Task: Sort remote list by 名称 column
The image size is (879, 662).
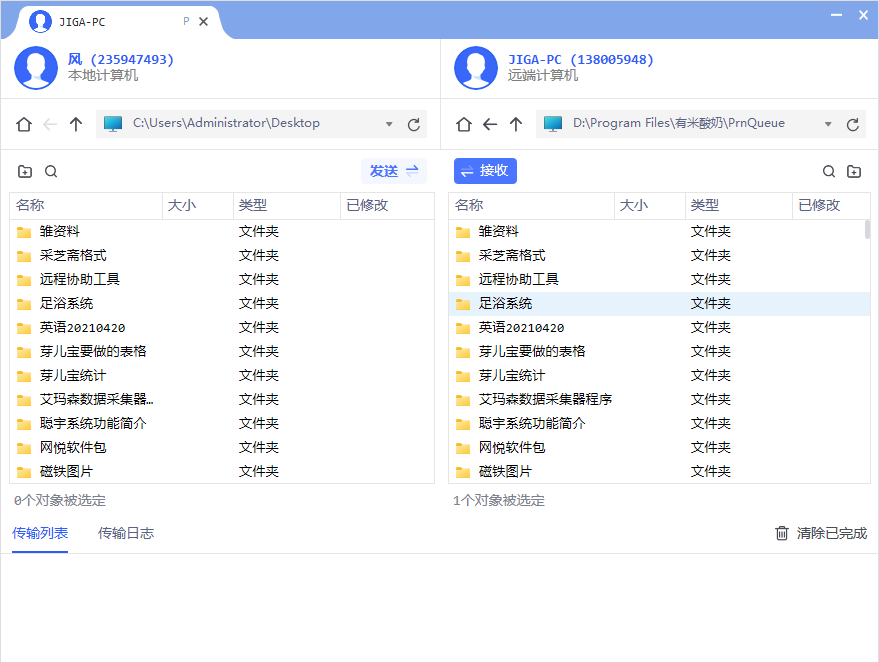Action: click(531, 205)
